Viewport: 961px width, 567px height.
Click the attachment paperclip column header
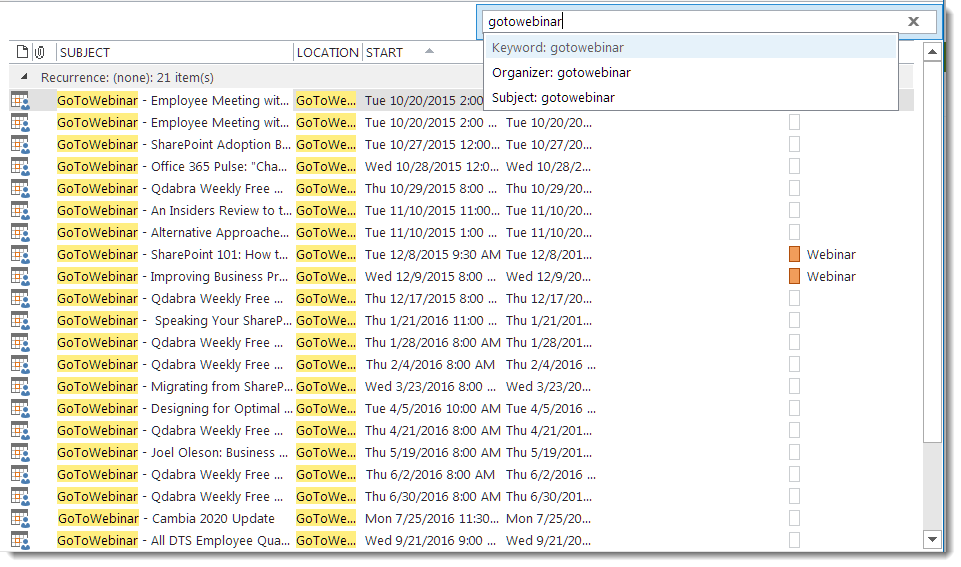pos(40,52)
